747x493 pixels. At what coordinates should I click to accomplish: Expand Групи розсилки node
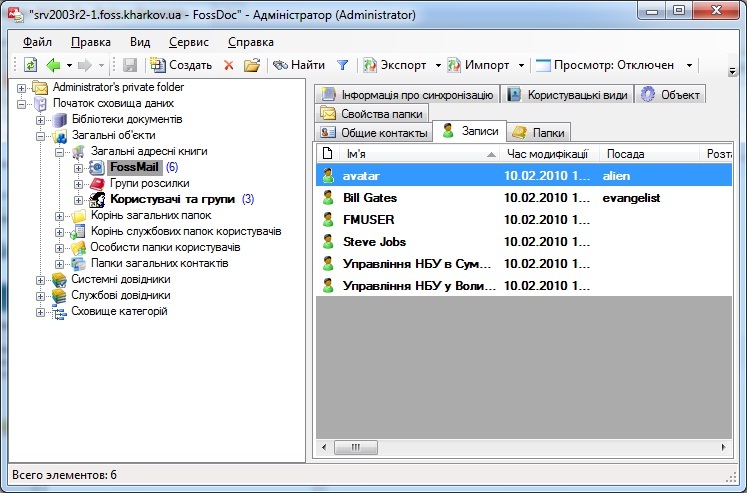pos(79,184)
